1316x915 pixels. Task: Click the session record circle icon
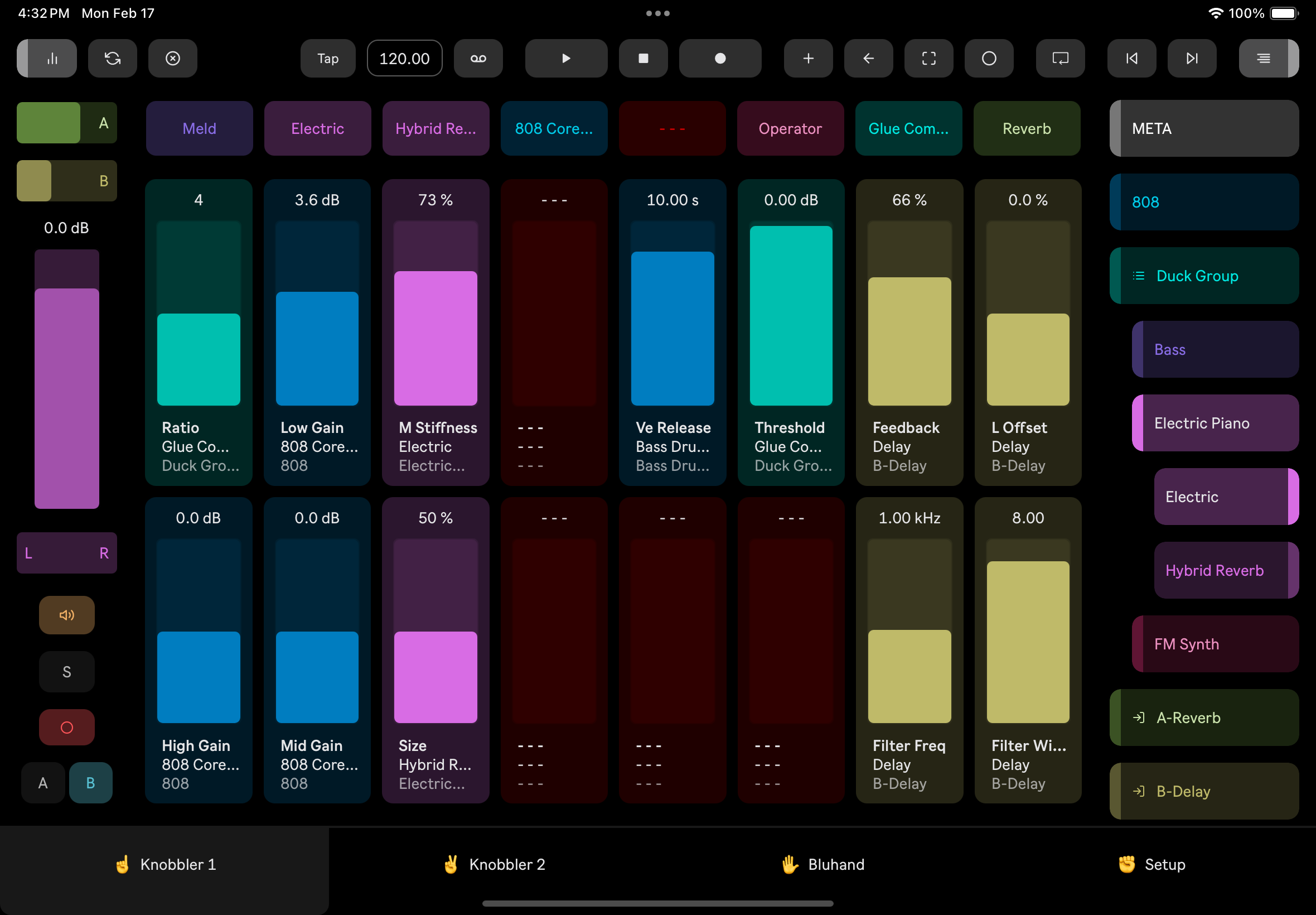(x=989, y=59)
